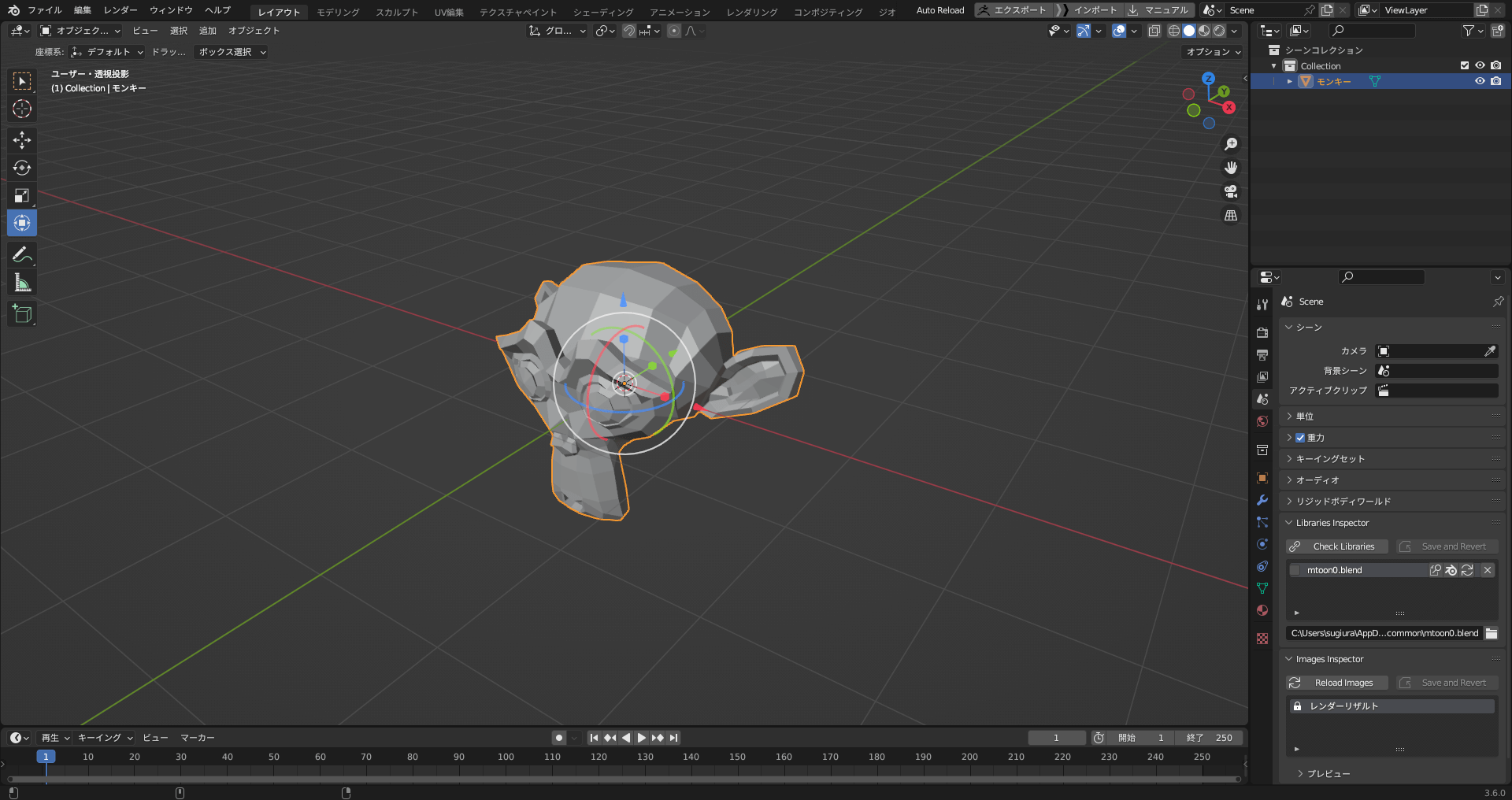Open the Modifiers wrench tab
Image resolution: width=1512 pixels, height=800 pixels.
click(x=1262, y=500)
